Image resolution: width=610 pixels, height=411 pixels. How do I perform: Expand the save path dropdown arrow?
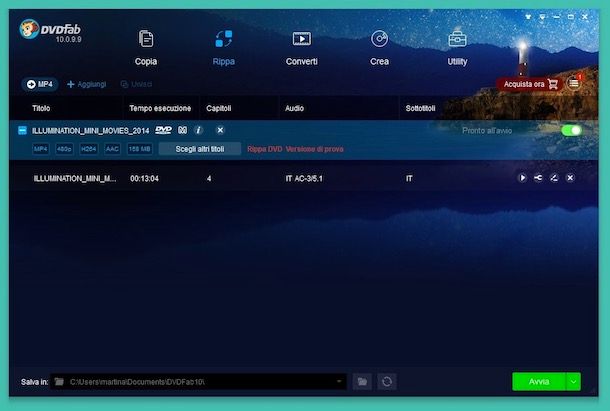[x=339, y=381]
